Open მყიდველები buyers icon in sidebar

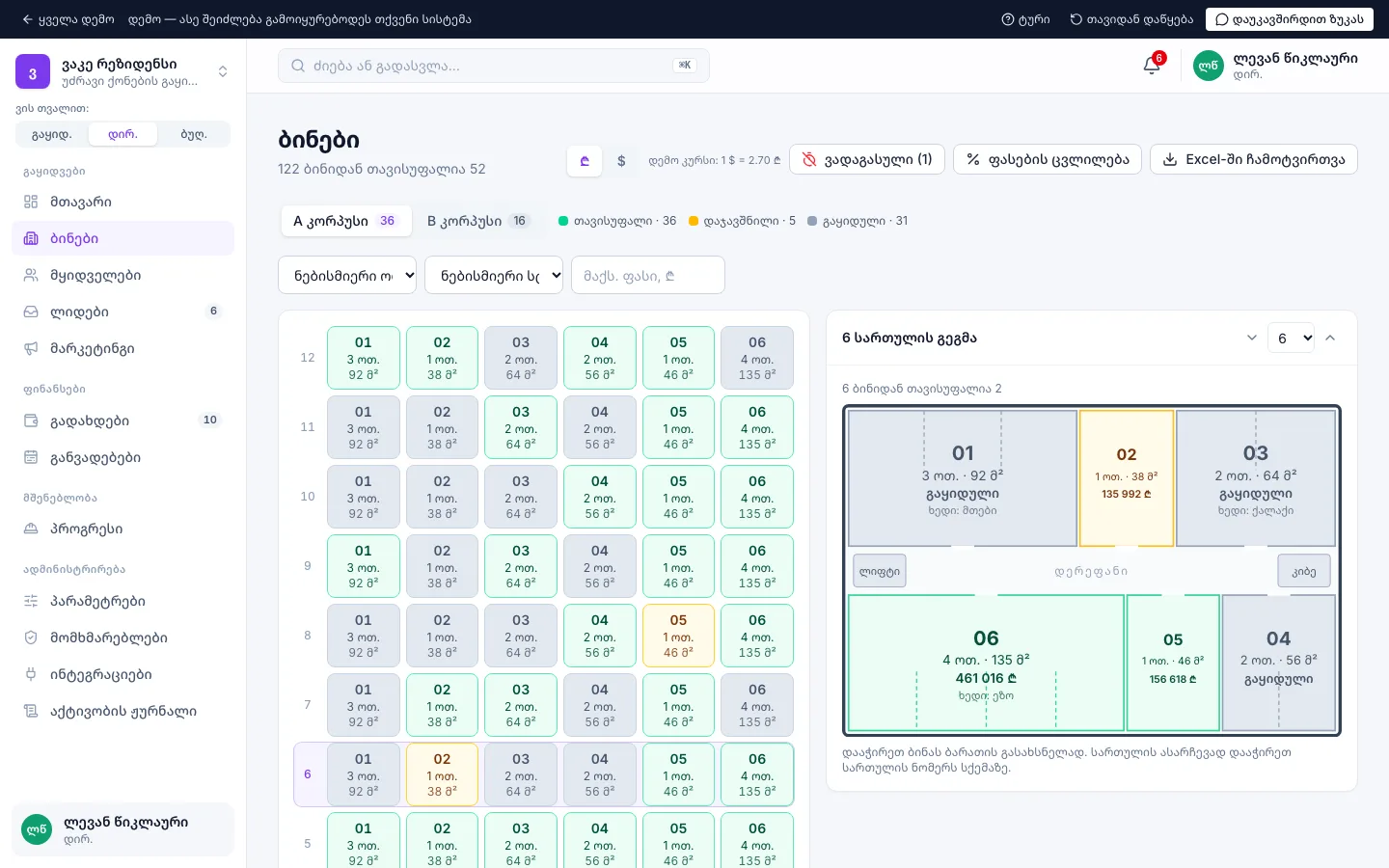31,275
